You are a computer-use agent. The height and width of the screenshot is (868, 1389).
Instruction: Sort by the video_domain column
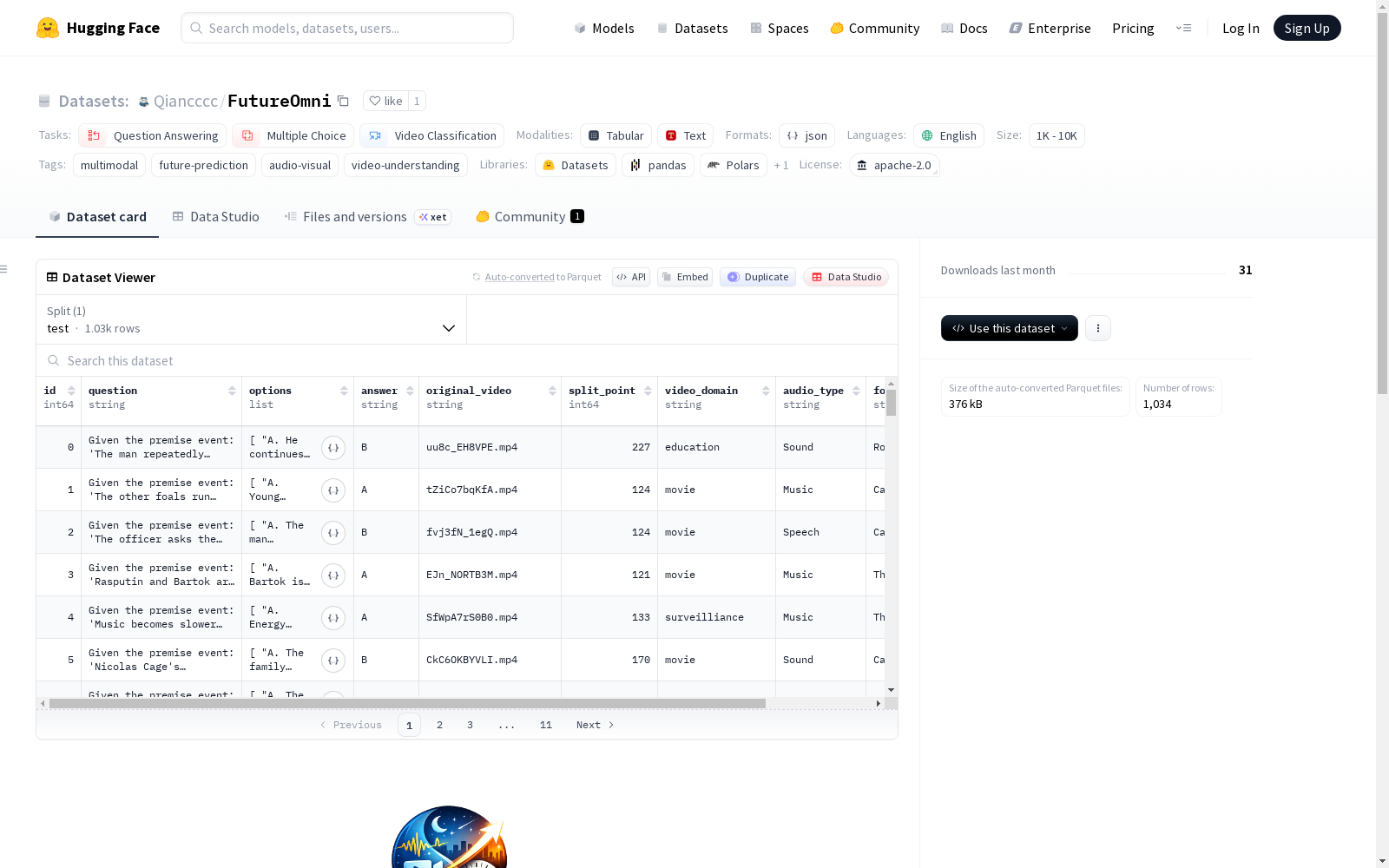pyautogui.click(x=766, y=391)
